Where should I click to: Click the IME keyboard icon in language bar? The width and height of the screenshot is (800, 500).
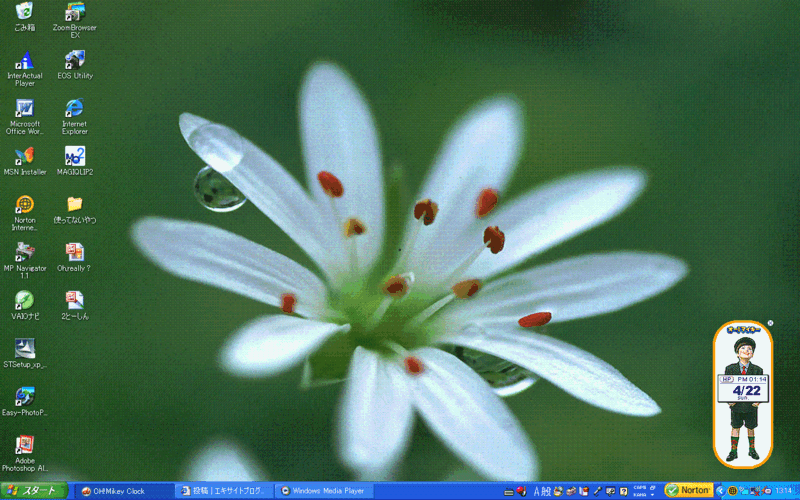pyautogui.click(x=509, y=492)
